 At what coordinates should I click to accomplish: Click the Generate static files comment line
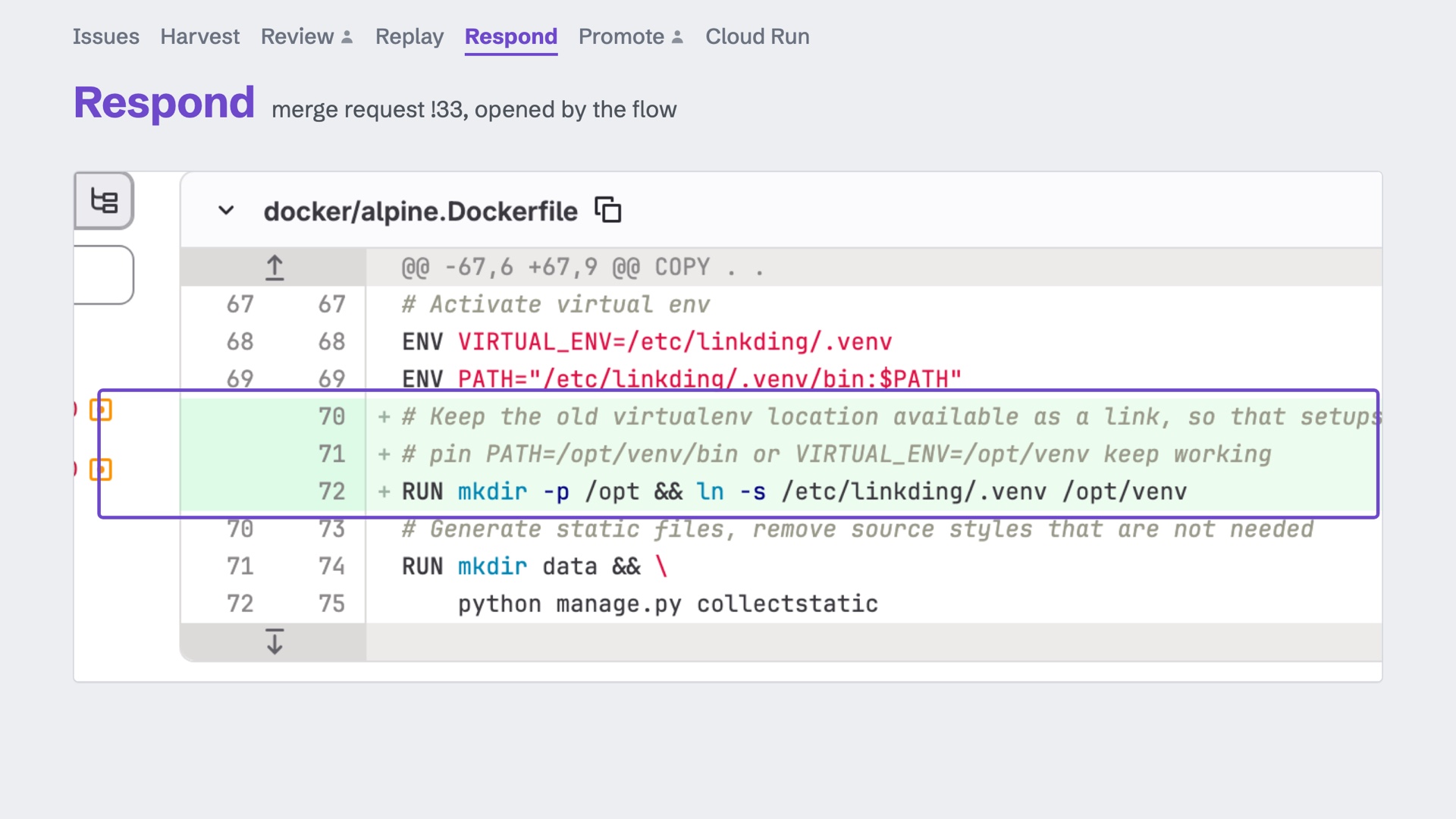point(858,529)
